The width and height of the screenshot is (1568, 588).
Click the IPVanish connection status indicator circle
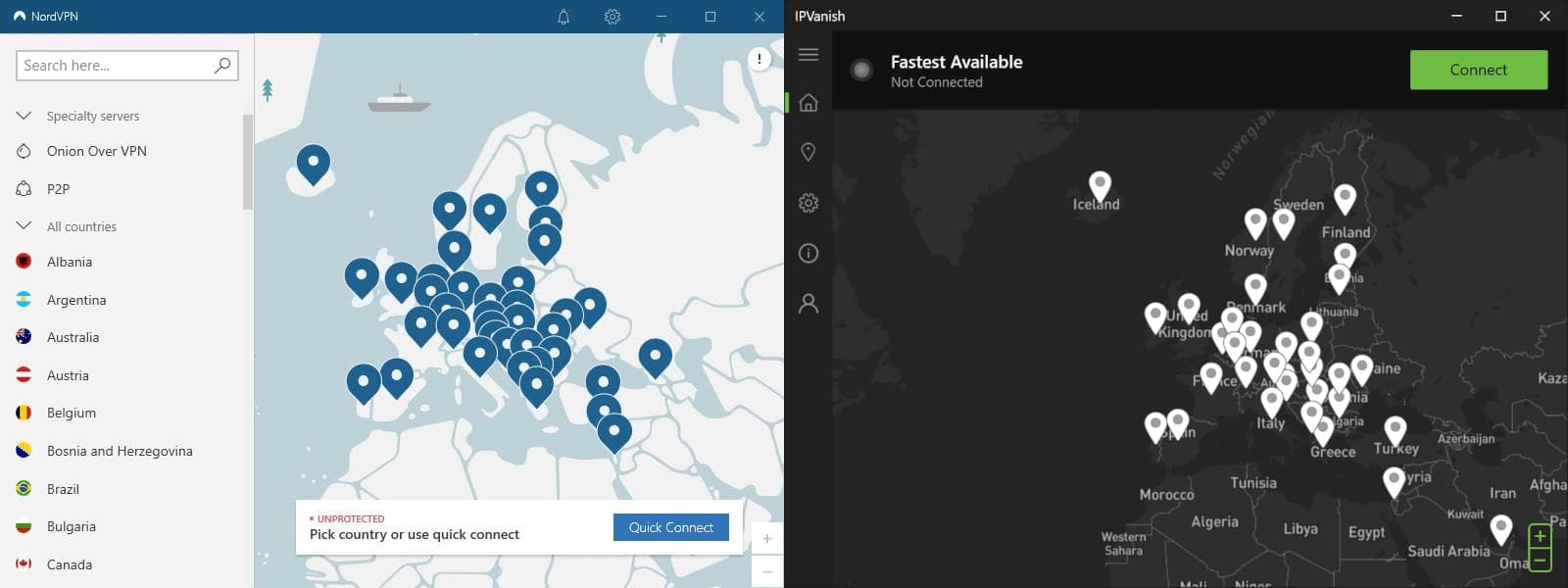(x=861, y=70)
